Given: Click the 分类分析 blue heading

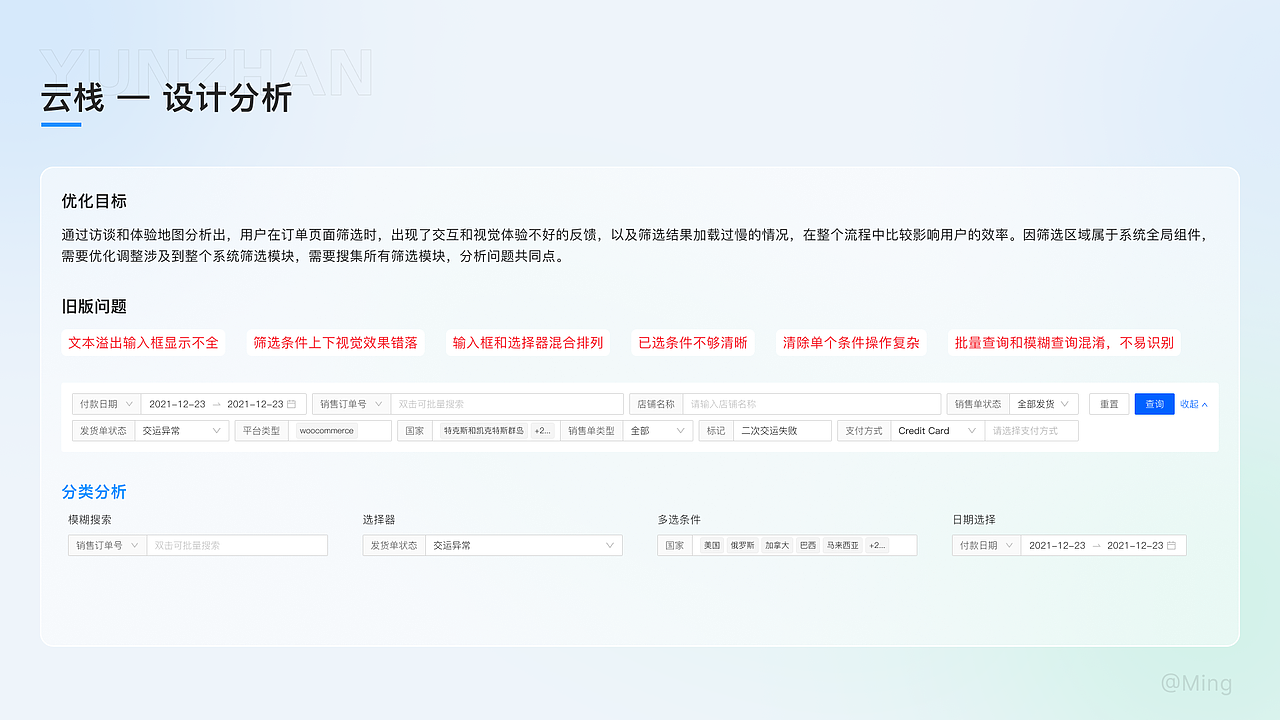Looking at the screenshot, I should point(94,492).
